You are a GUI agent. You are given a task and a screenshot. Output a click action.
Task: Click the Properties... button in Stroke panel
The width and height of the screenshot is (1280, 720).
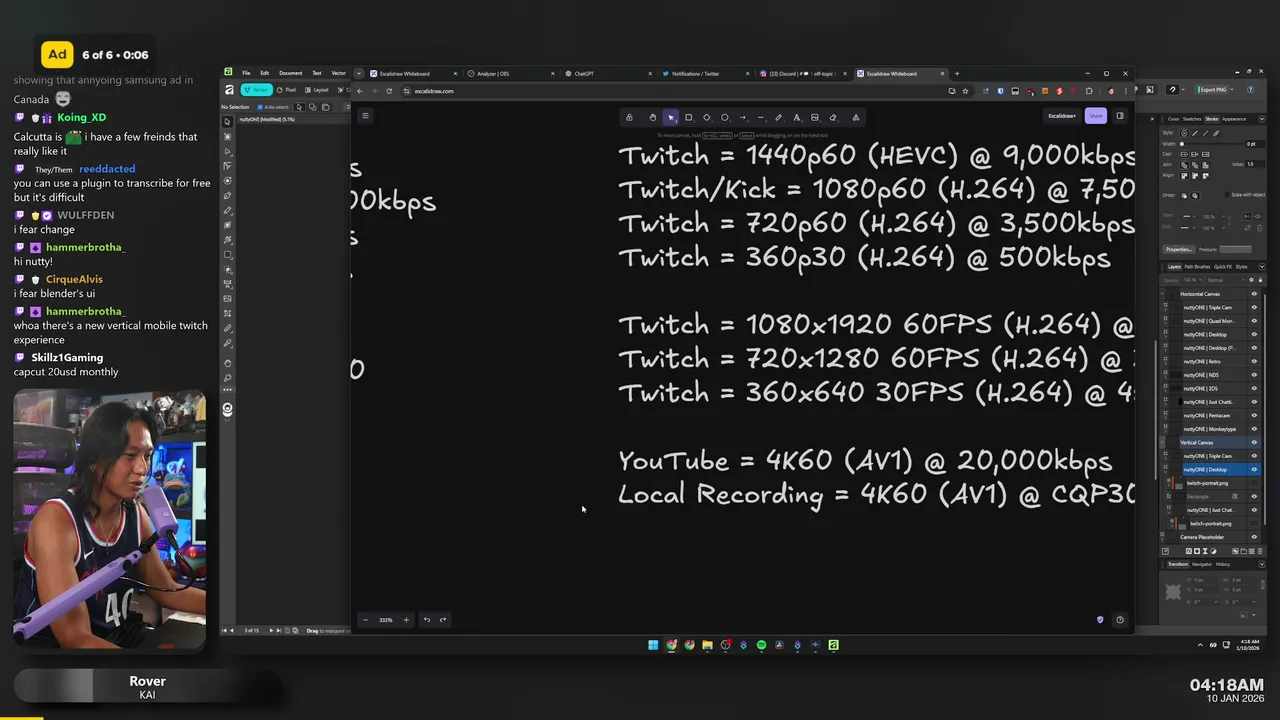coord(1179,249)
